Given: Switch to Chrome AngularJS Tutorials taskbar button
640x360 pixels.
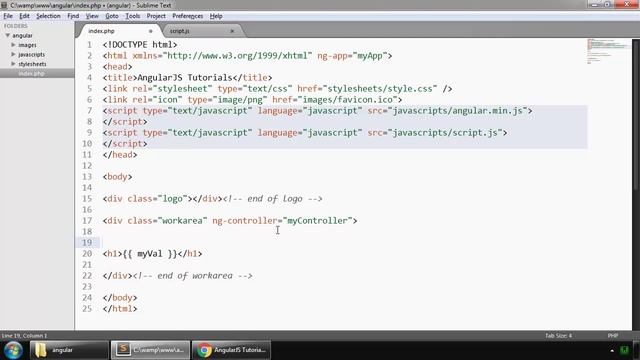Looking at the screenshot, I should click(231, 350).
